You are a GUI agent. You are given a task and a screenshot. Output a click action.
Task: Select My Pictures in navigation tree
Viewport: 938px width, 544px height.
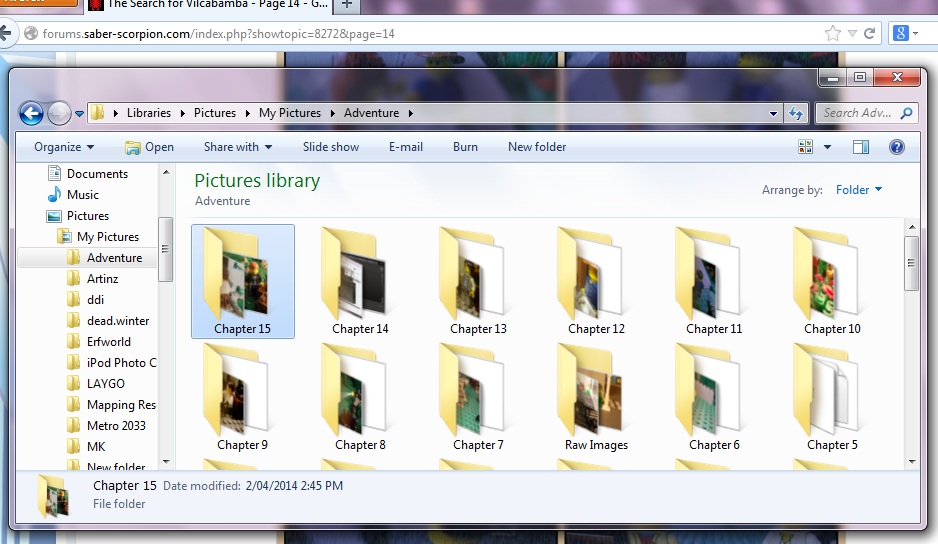(98, 237)
